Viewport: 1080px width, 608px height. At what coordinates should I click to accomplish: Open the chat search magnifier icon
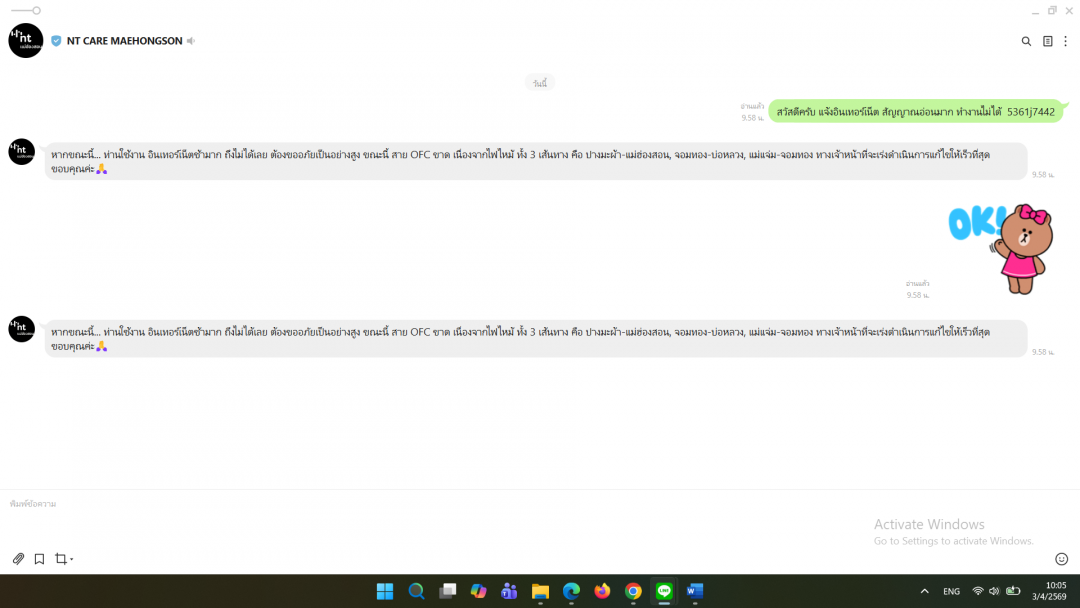click(1026, 41)
